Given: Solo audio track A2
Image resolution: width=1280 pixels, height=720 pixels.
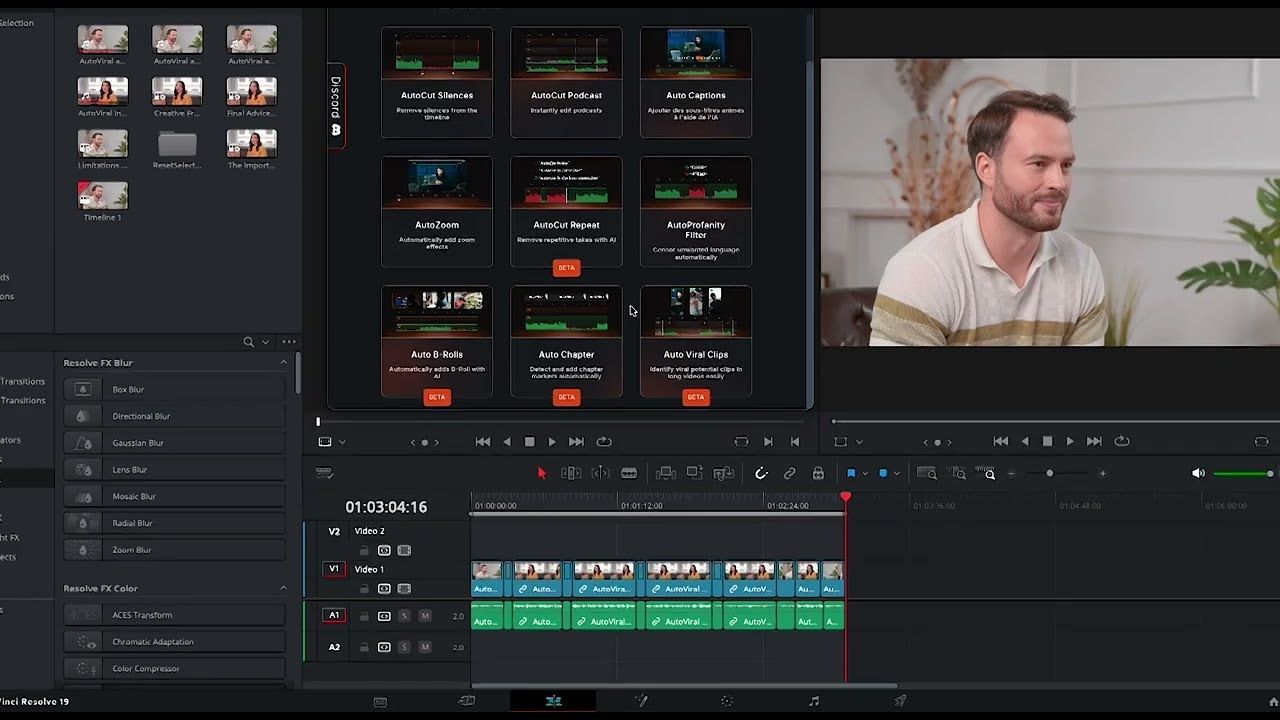Looking at the screenshot, I should [x=404, y=647].
